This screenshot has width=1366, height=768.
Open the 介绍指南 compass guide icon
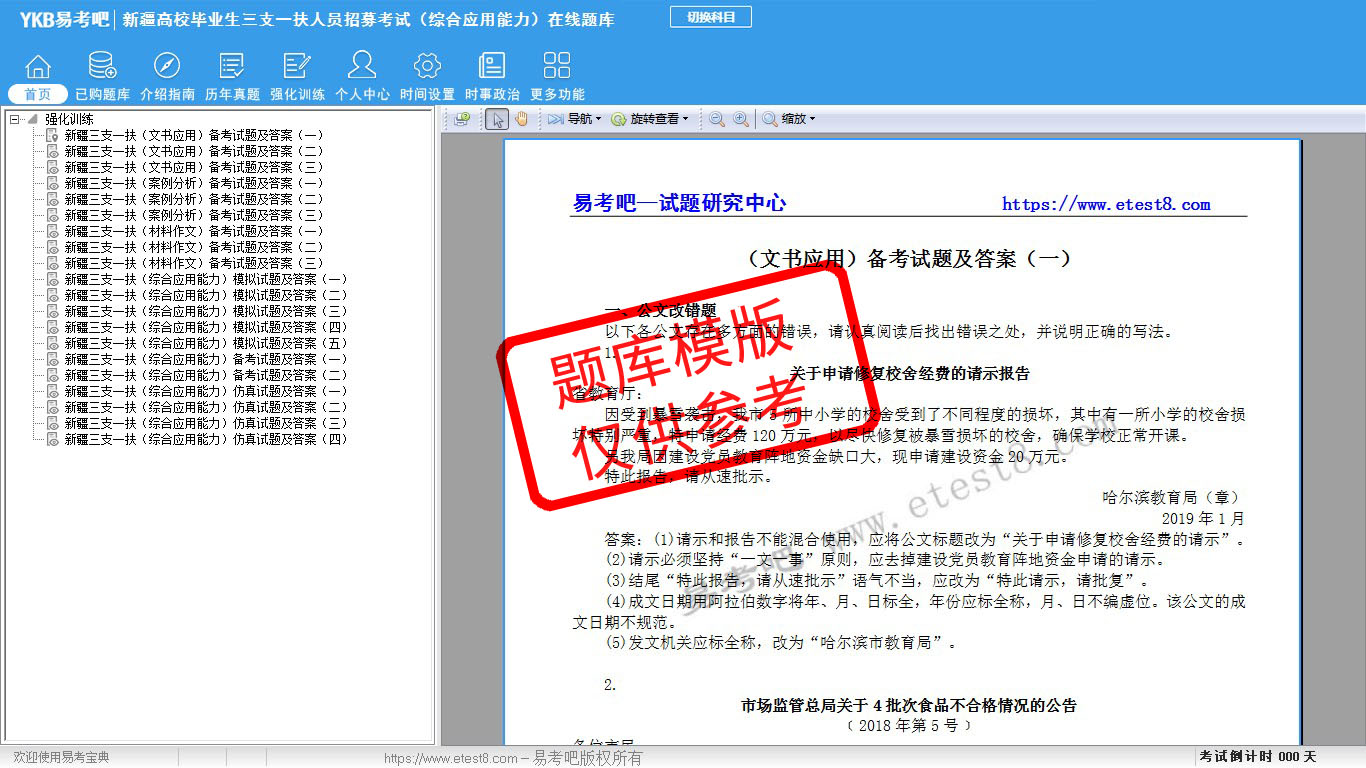[167, 68]
